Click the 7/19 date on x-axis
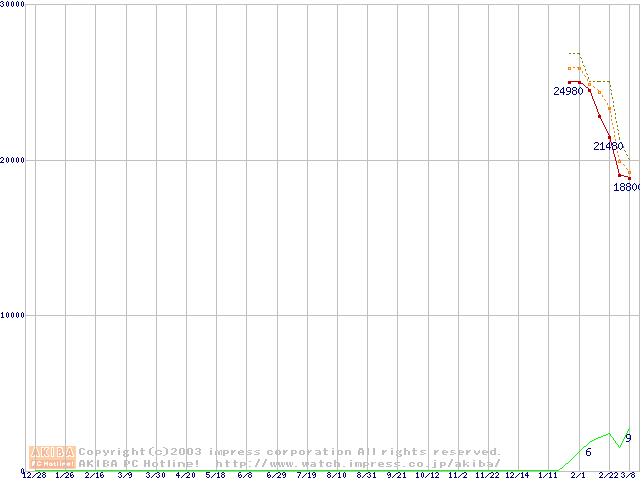This screenshot has height=480, width=640. (307, 475)
